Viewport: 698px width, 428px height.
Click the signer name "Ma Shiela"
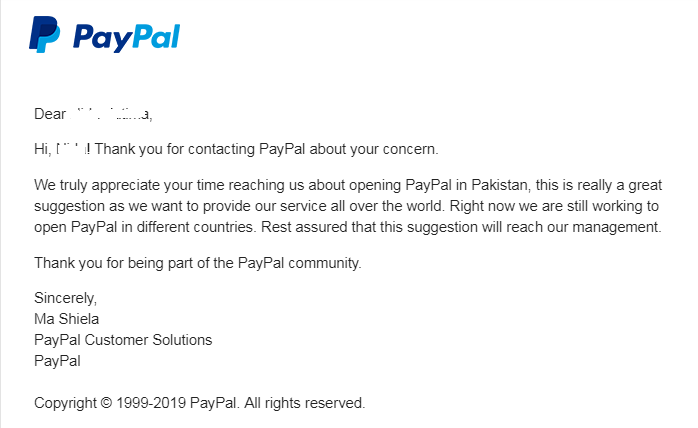click(67, 319)
